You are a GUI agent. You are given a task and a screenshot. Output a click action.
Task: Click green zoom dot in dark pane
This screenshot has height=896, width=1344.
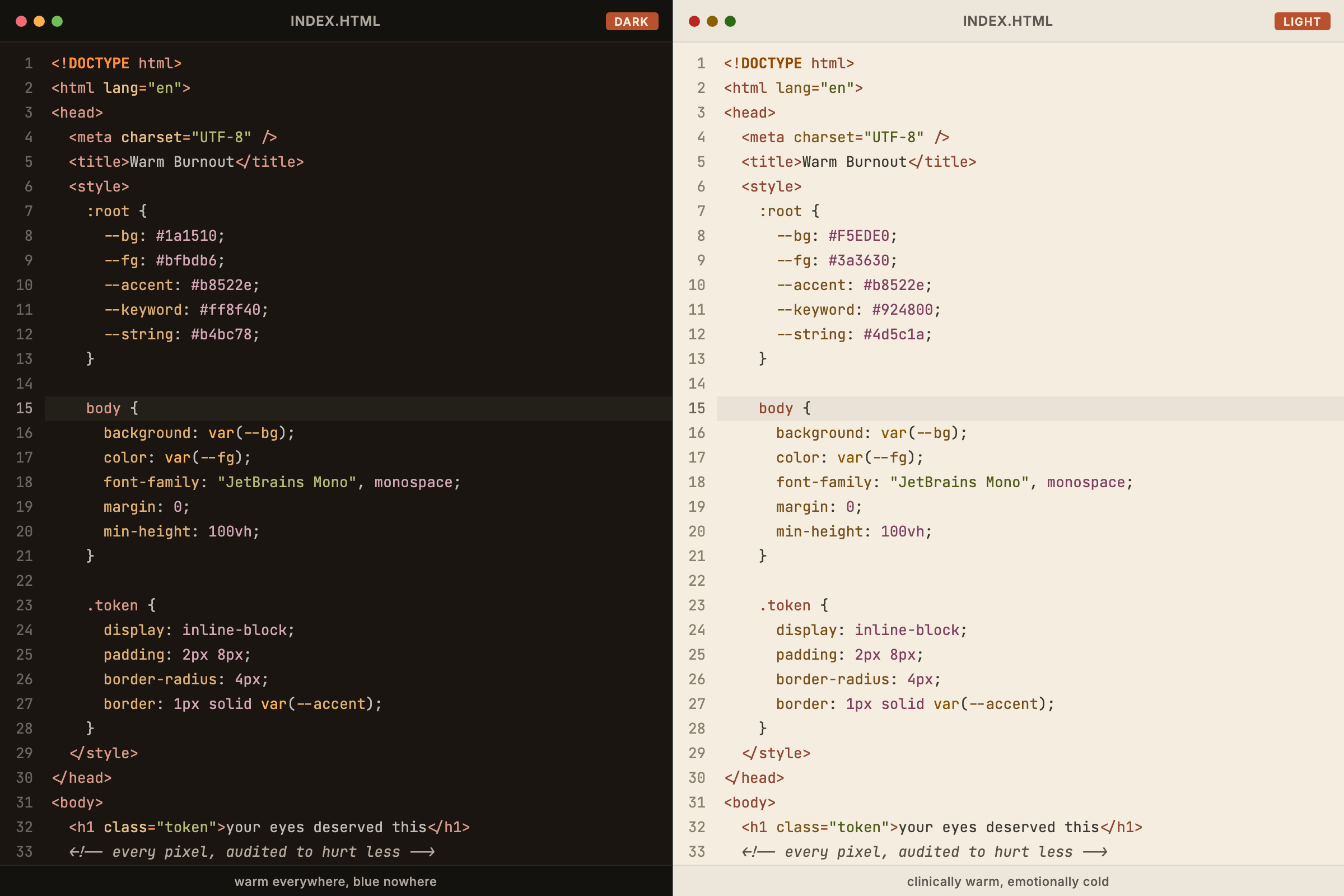(57, 21)
